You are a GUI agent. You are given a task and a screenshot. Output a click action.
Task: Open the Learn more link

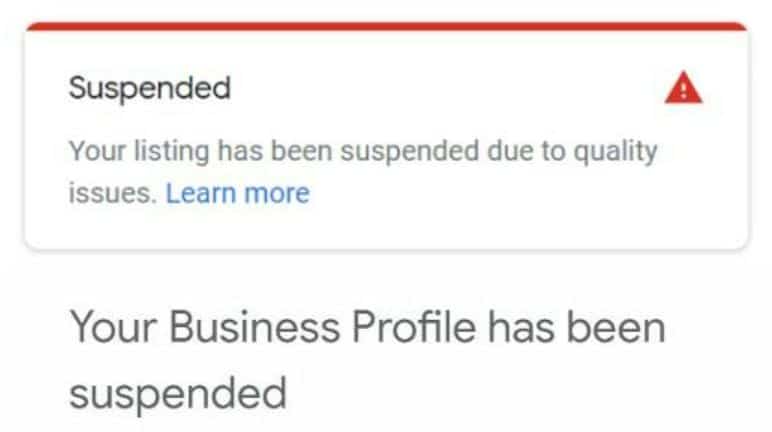coord(237,192)
